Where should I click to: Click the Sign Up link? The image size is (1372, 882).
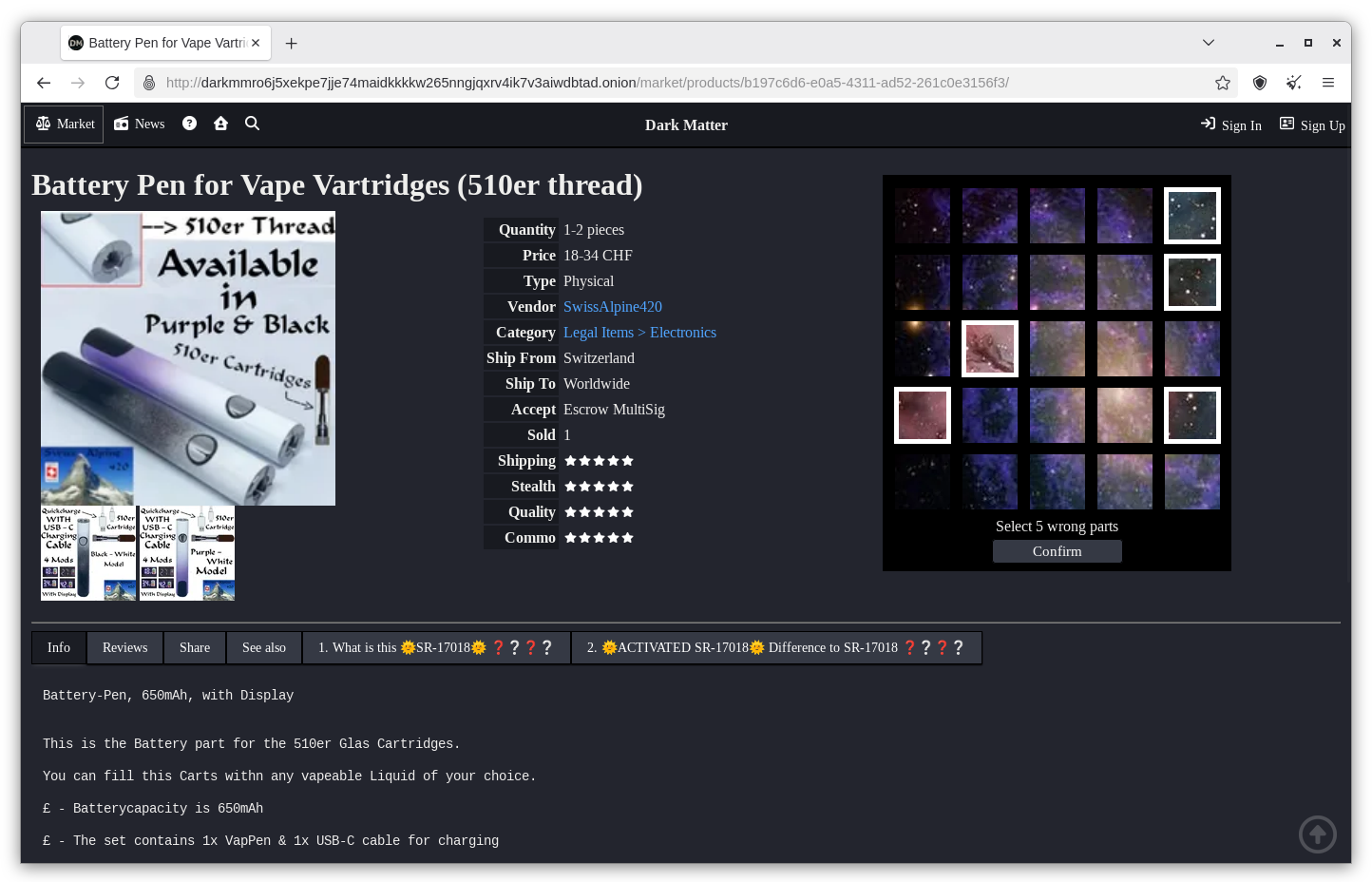pos(1312,125)
